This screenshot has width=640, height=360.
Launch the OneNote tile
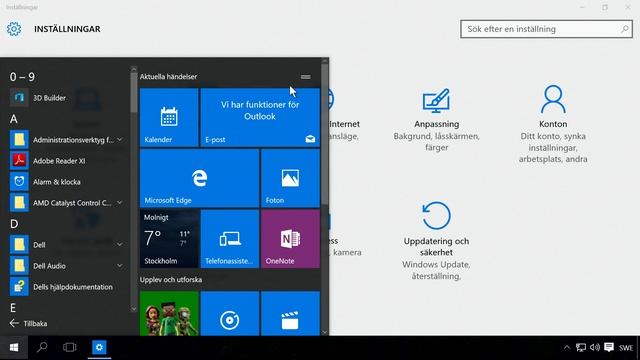[290, 239]
